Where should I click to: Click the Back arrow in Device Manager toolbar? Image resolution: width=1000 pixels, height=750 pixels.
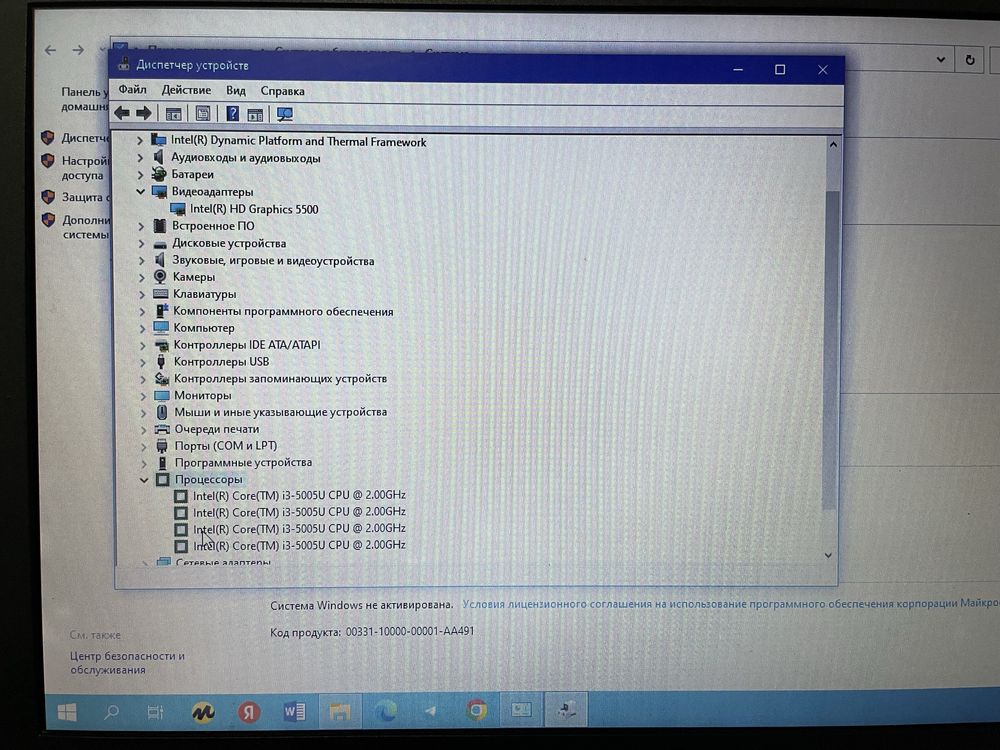(x=122, y=114)
